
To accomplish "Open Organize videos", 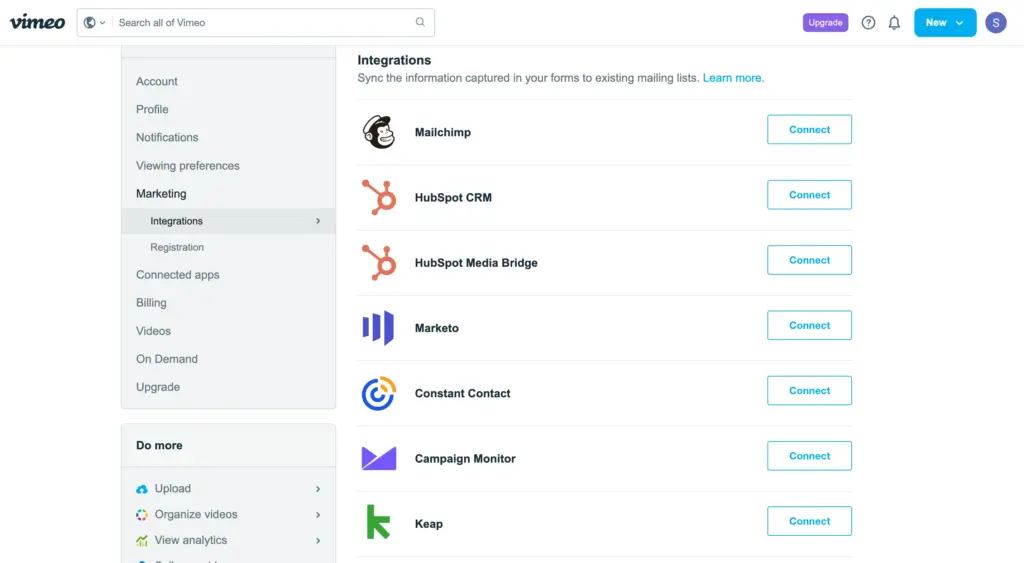I will click(196, 514).
